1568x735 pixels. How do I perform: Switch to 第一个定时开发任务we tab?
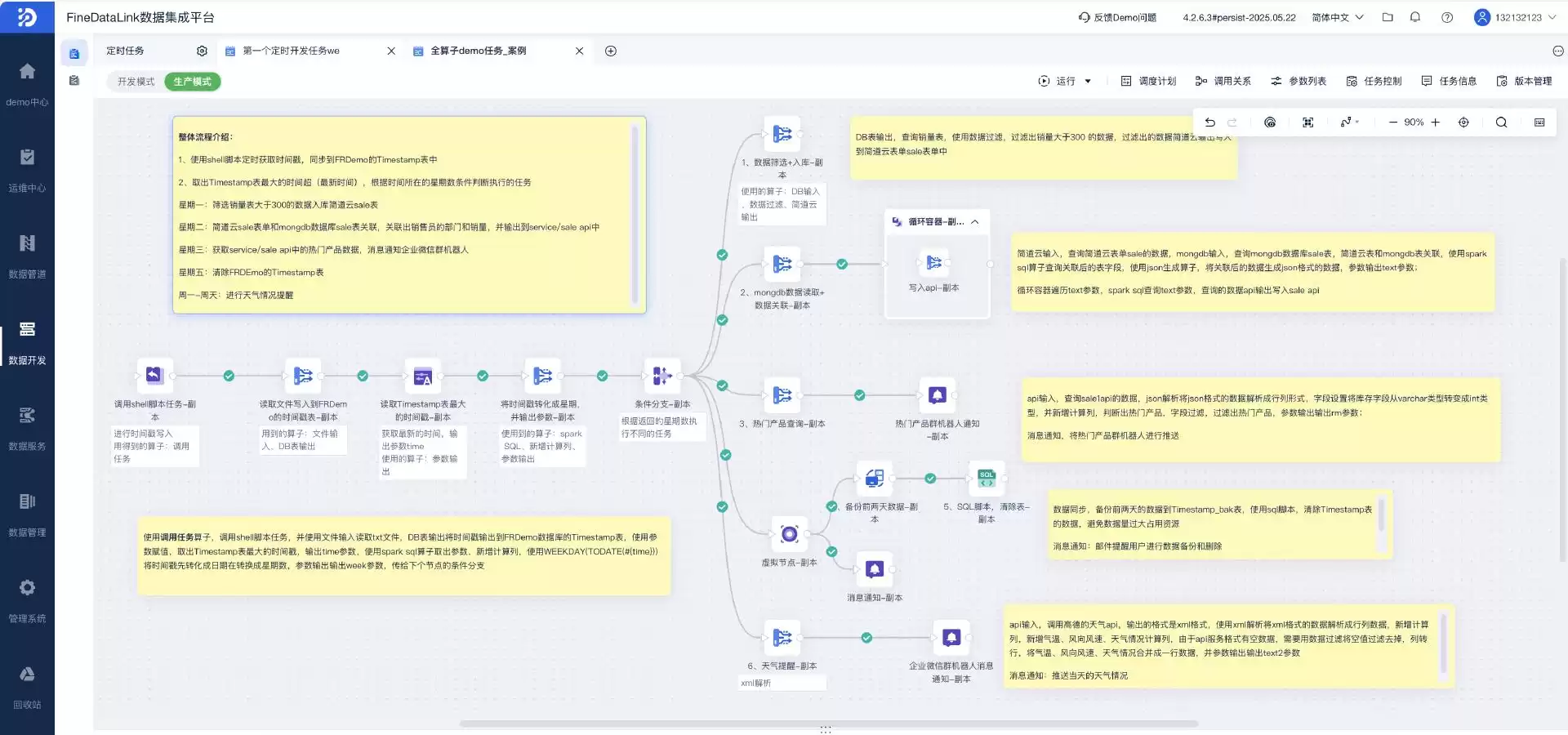pyautogui.click(x=292, y=51)
